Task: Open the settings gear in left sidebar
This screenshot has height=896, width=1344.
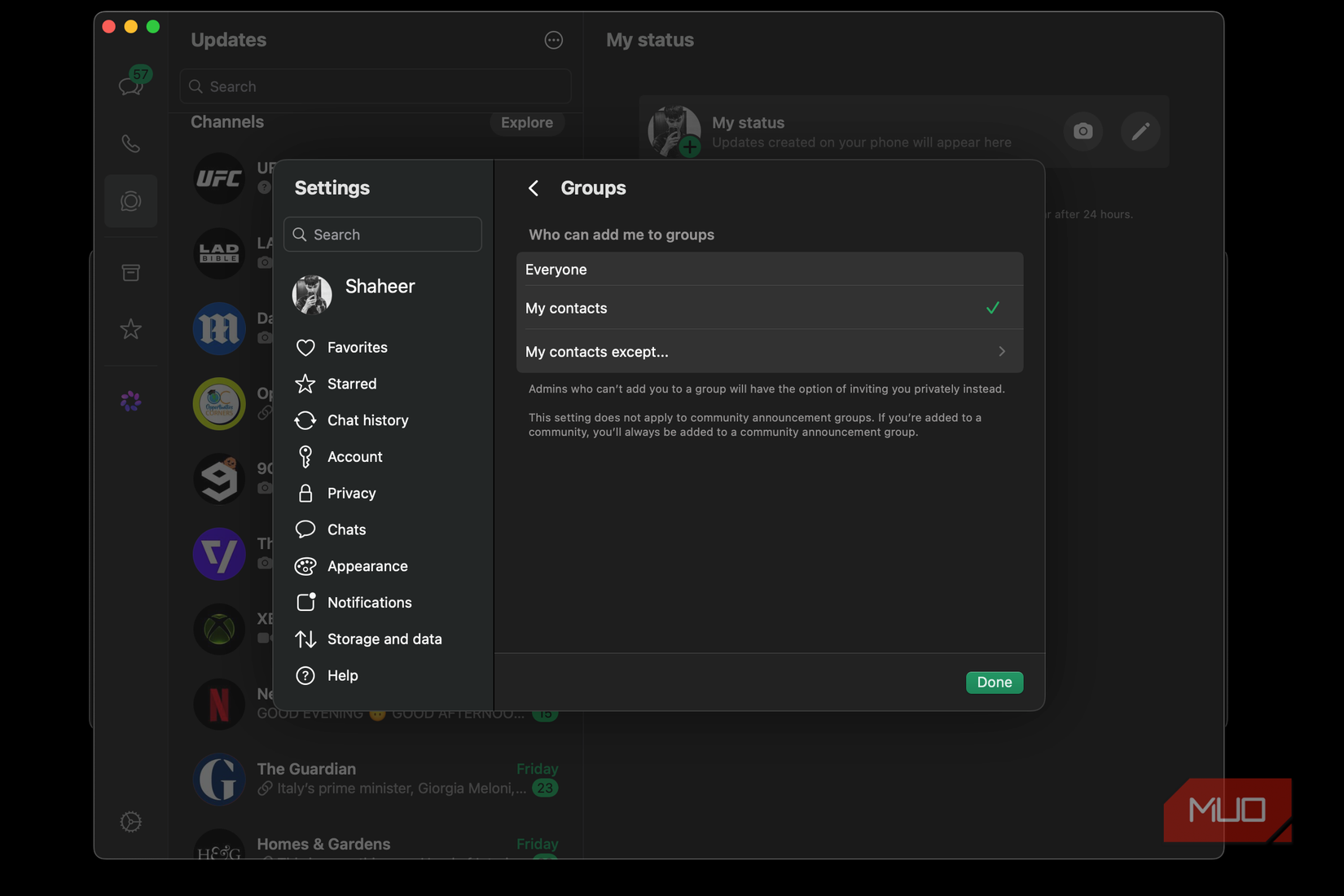Action: (130, 822)
